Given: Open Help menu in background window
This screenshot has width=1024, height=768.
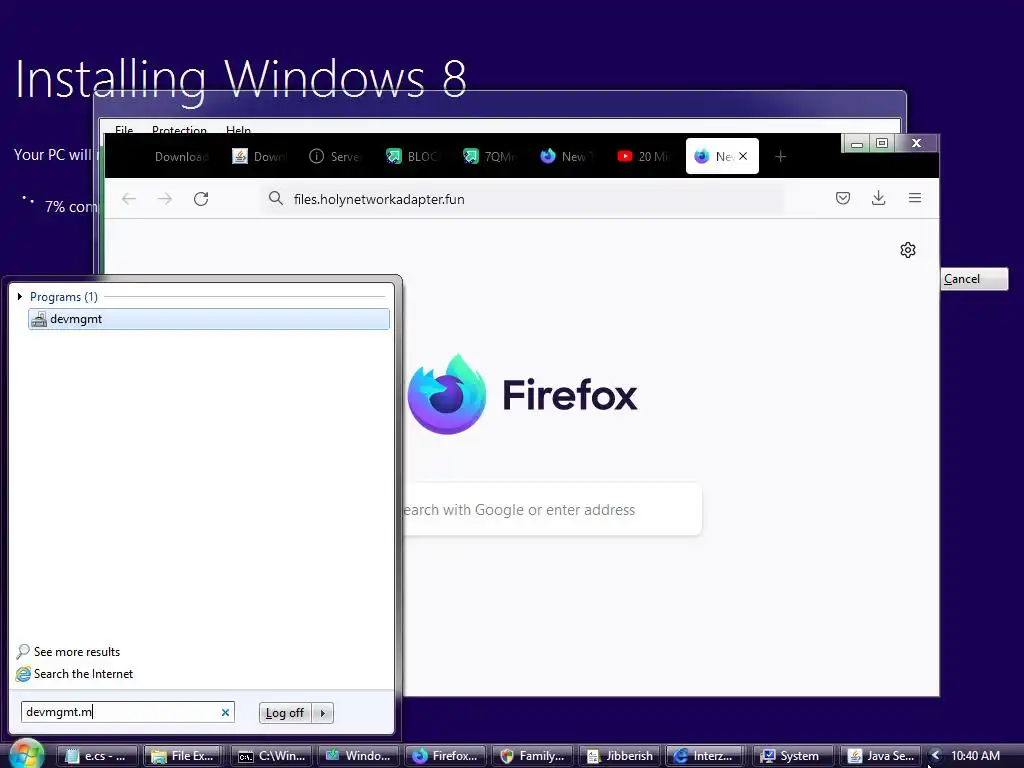Looking at the screenshot, I should [x=238, y=130].
